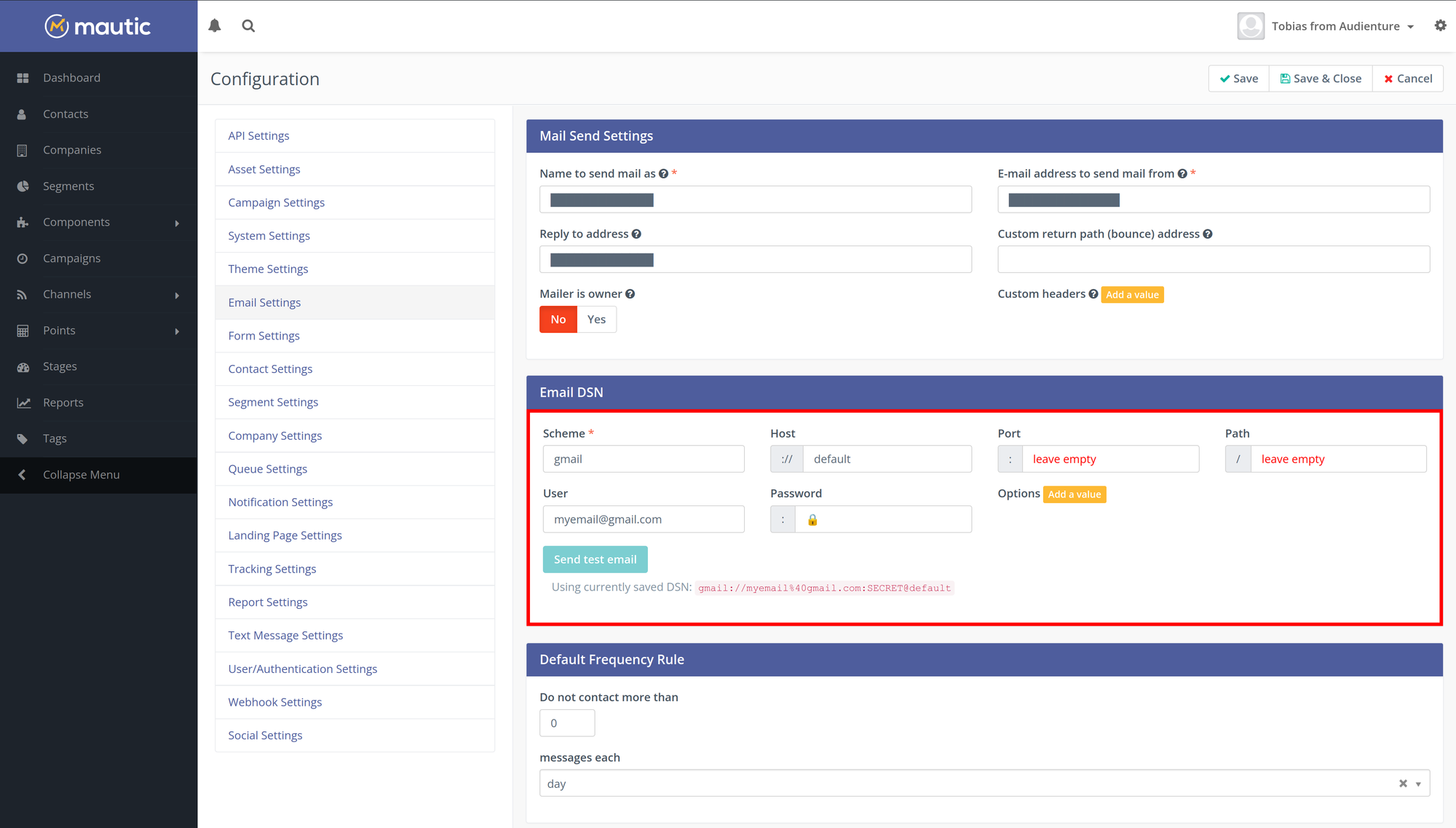Click the saved DSN string text
This screenshot has height=828, width=1456.
coord(824,588)
